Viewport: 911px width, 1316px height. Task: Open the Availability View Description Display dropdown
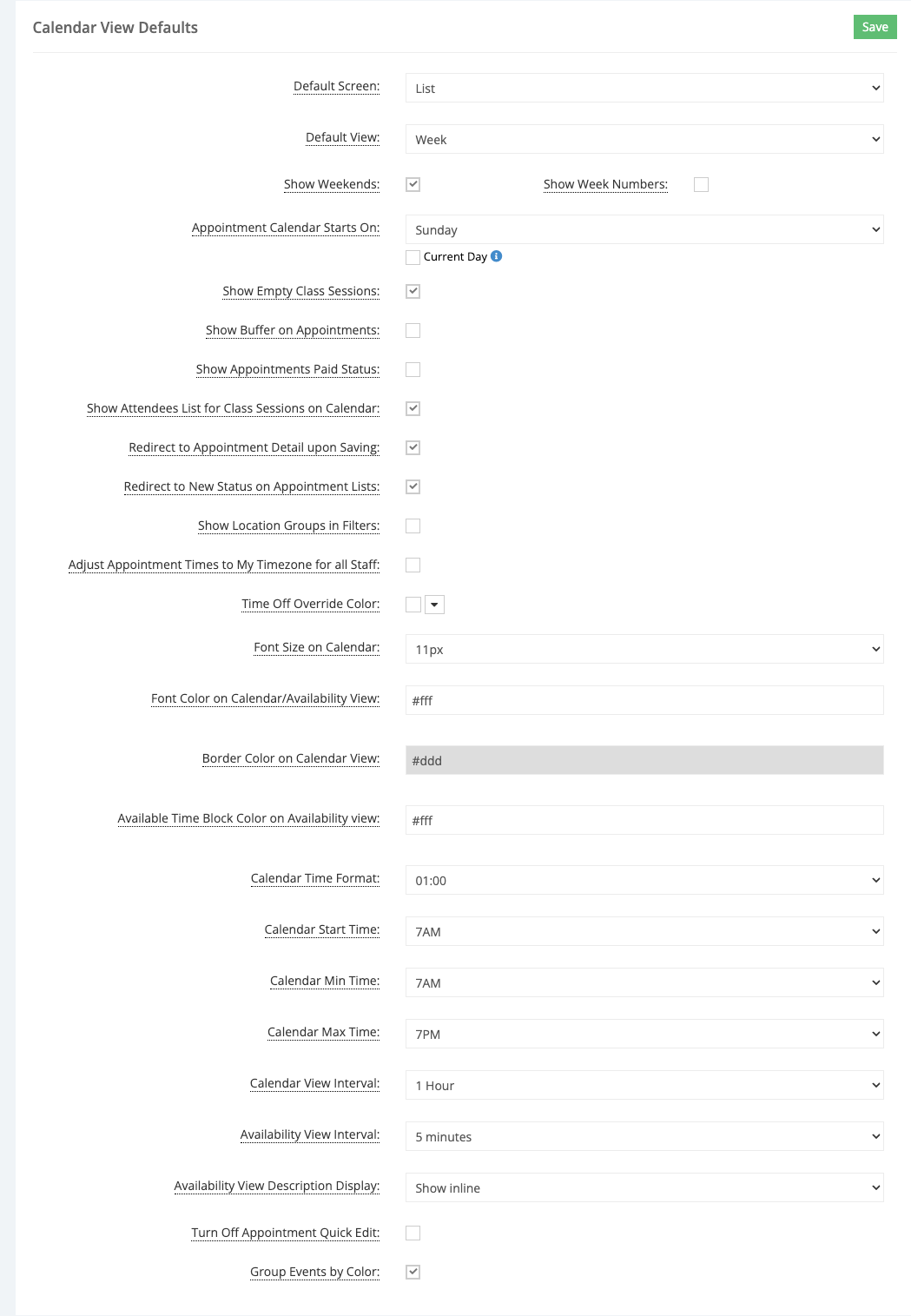pyautogui.click(x=643, y=1187)
